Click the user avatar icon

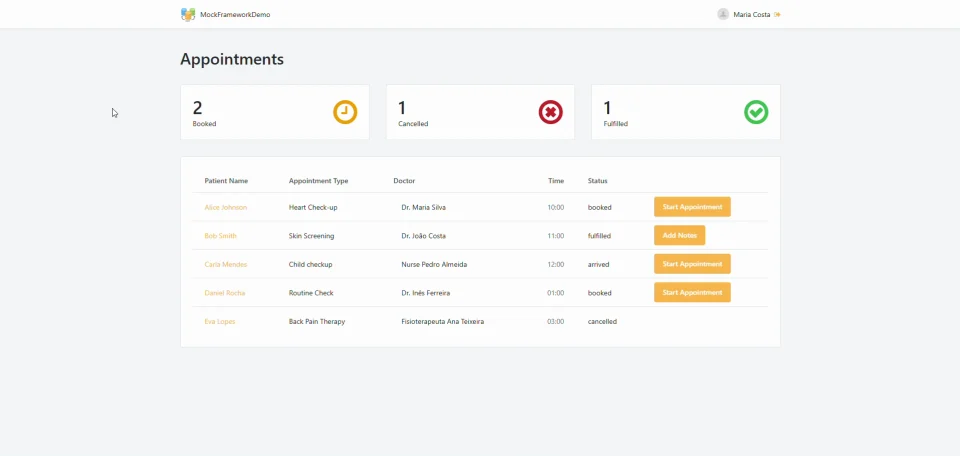point(723,14)
